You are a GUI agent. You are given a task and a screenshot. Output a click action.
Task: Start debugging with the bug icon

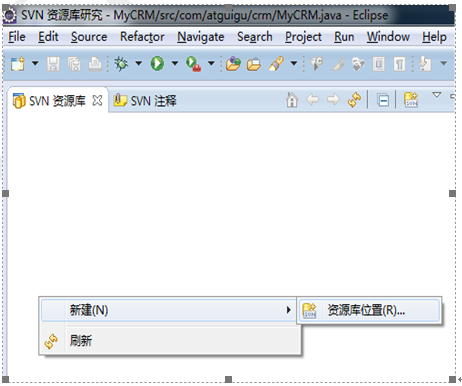coord(121,63)
